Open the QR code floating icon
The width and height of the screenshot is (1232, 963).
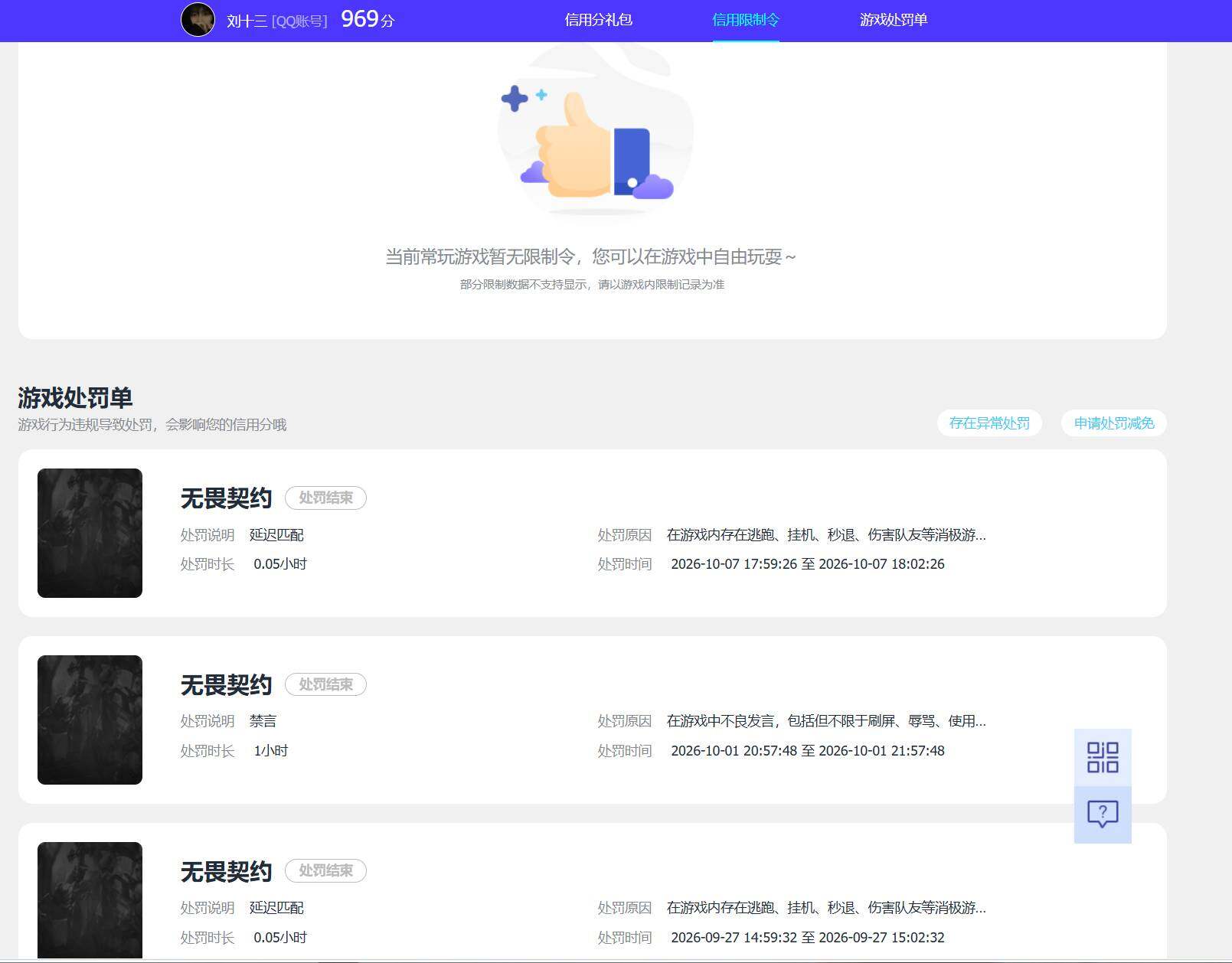[1103, 757]
